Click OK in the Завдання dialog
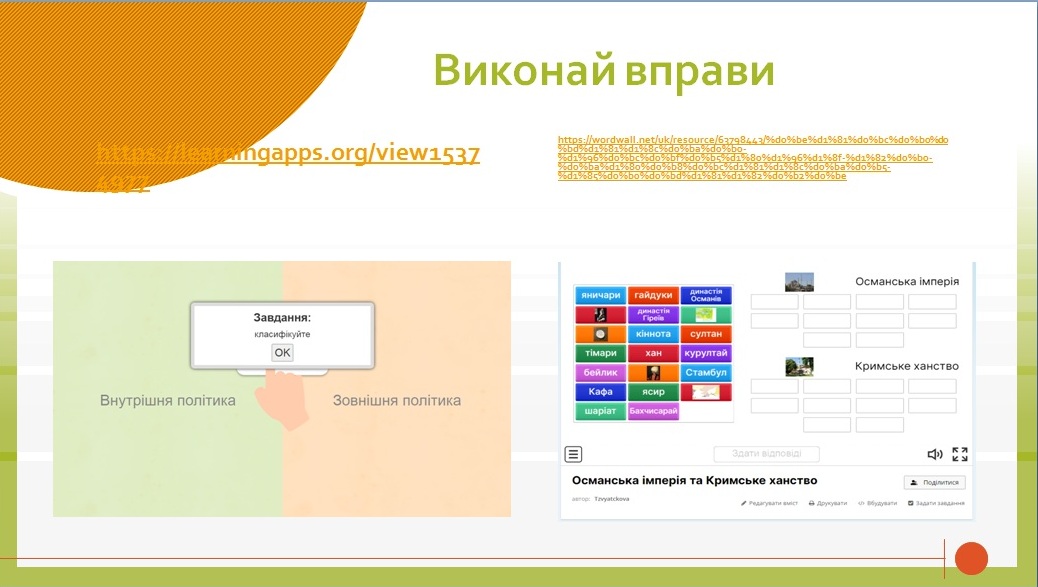This screenshot has height=587, width=1038. 283,353
